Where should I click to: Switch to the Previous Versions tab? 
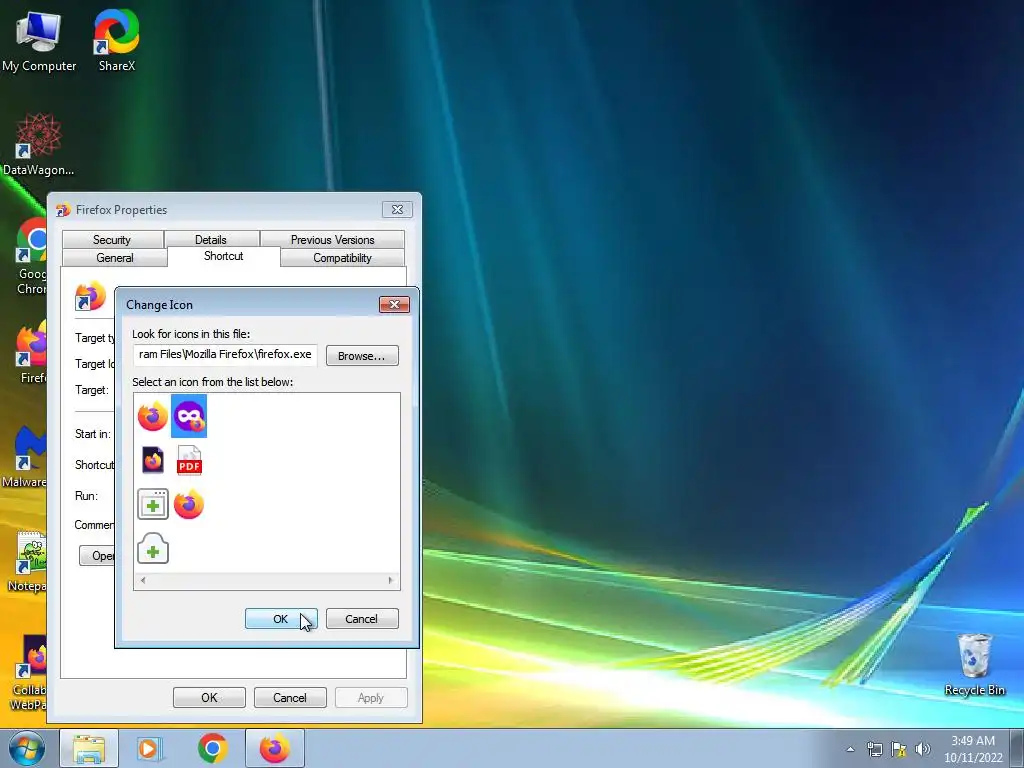(x=332, y=240)
